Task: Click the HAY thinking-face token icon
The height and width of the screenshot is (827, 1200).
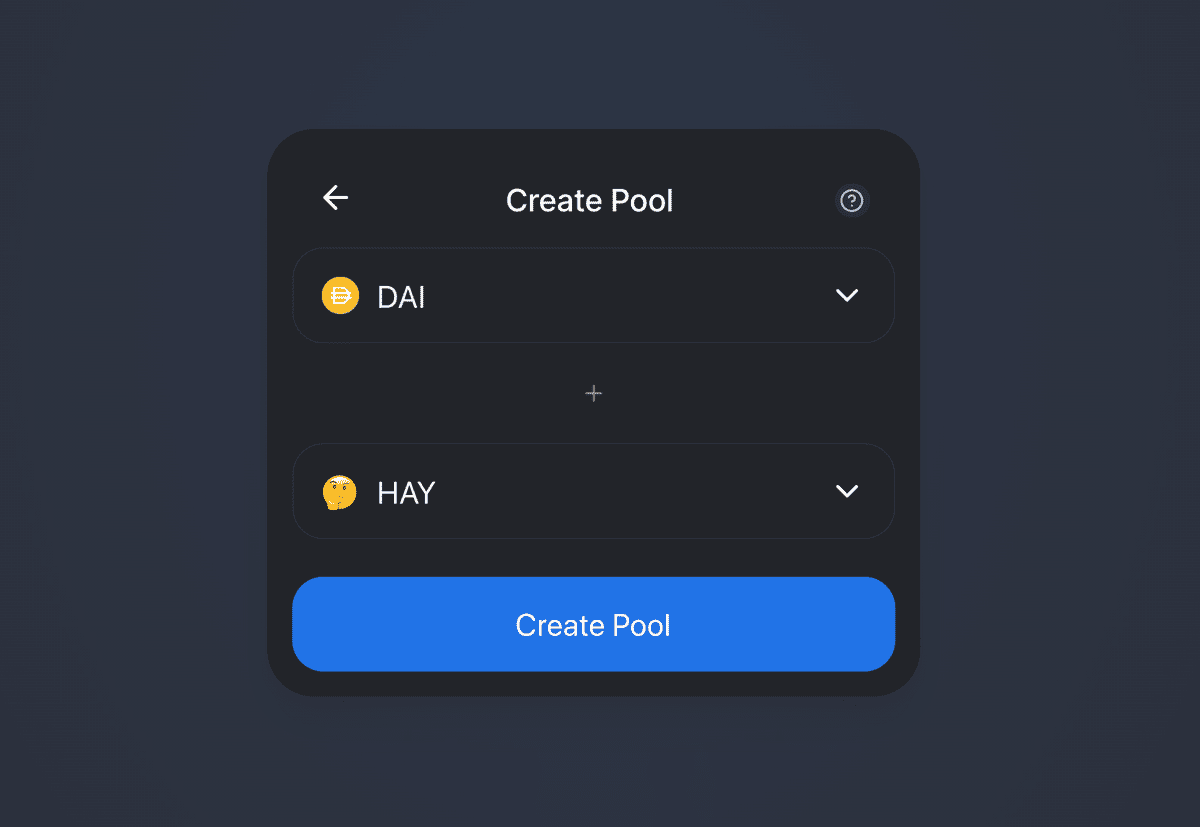Action: coord(340,492)
